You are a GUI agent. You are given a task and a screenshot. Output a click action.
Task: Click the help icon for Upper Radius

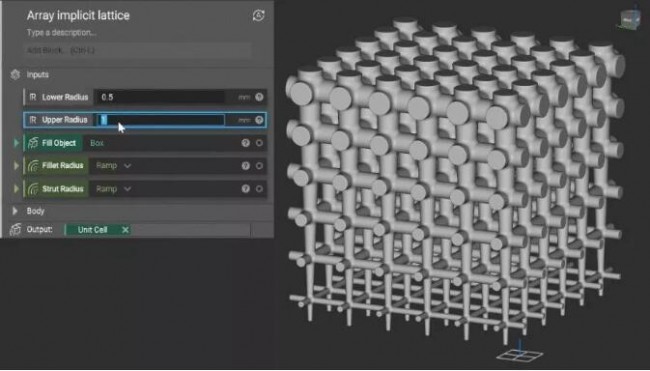(x=259, y=120)
